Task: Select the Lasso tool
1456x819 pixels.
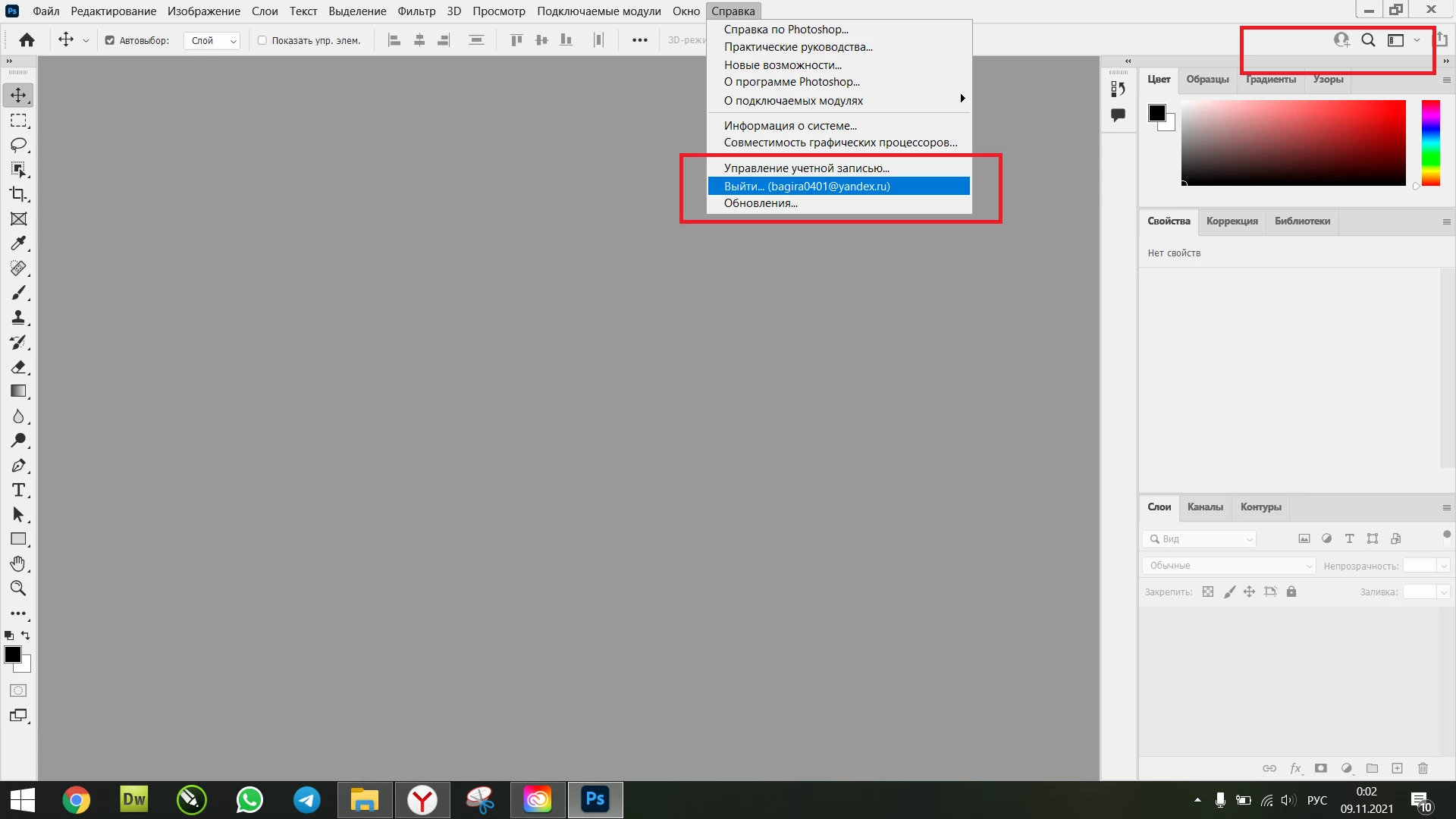Action: coord(18,145)
